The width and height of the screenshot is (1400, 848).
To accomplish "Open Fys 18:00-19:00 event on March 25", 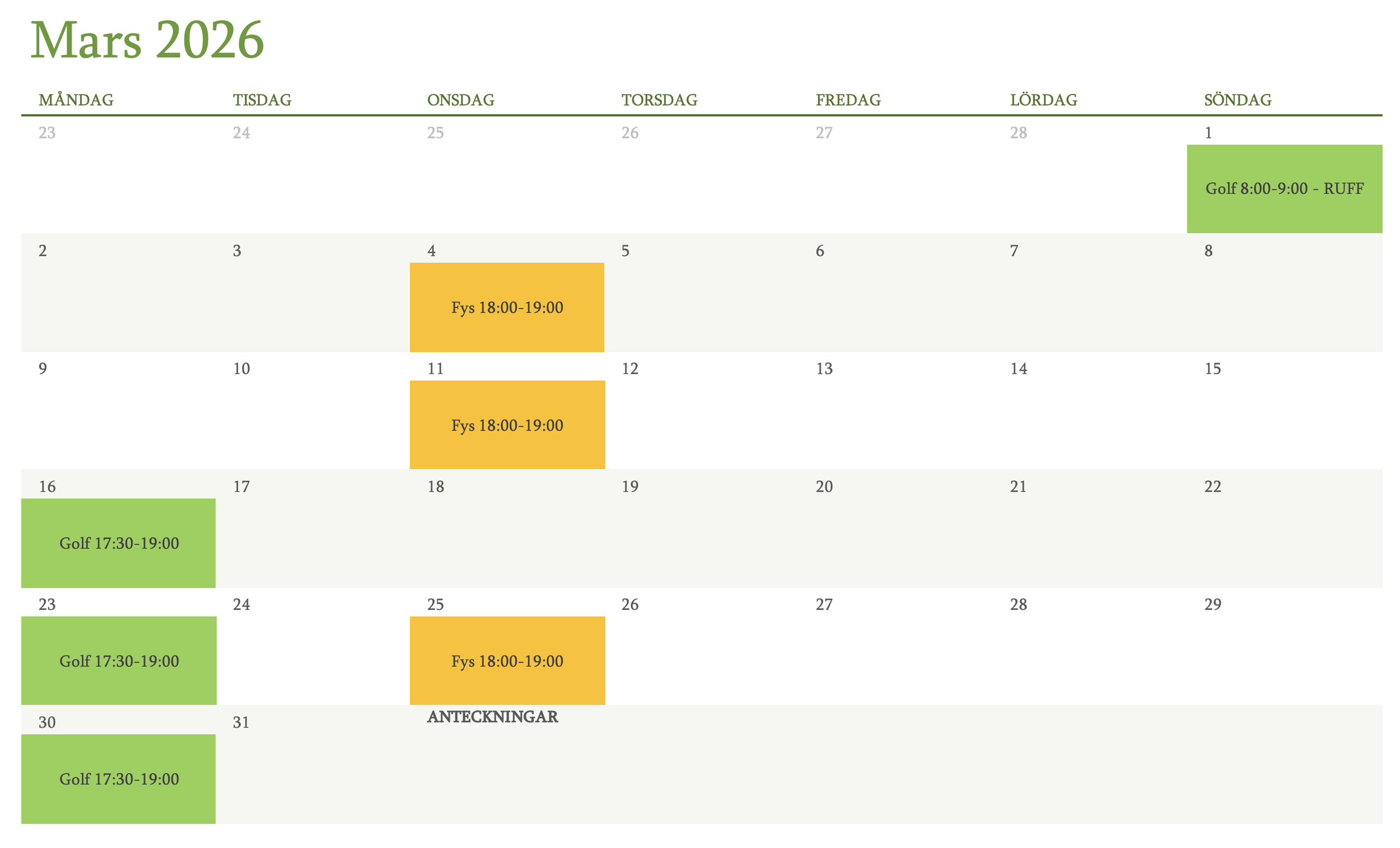I will [507, 661].
